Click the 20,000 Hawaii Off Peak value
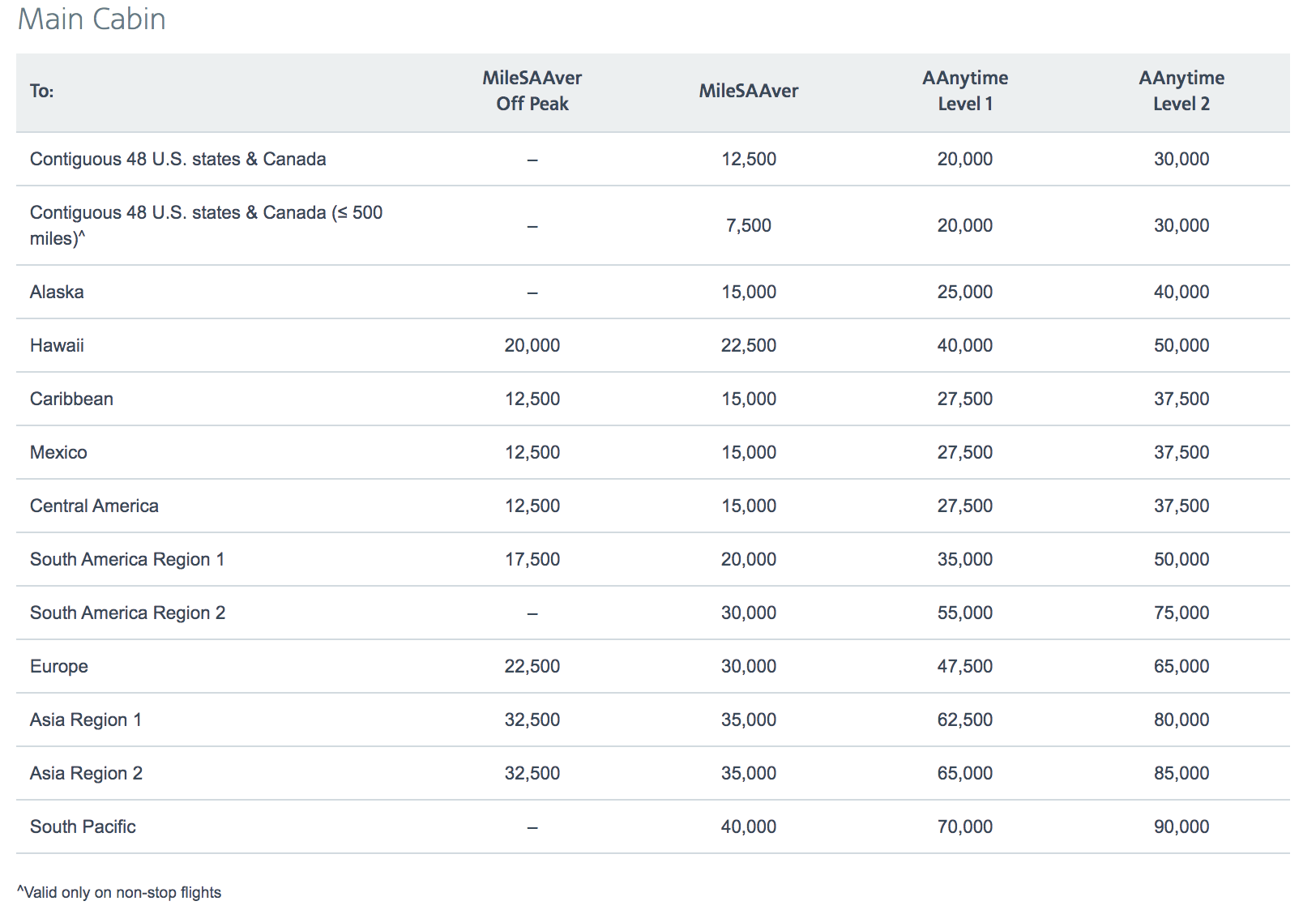1316x914 pixels. 532,344
